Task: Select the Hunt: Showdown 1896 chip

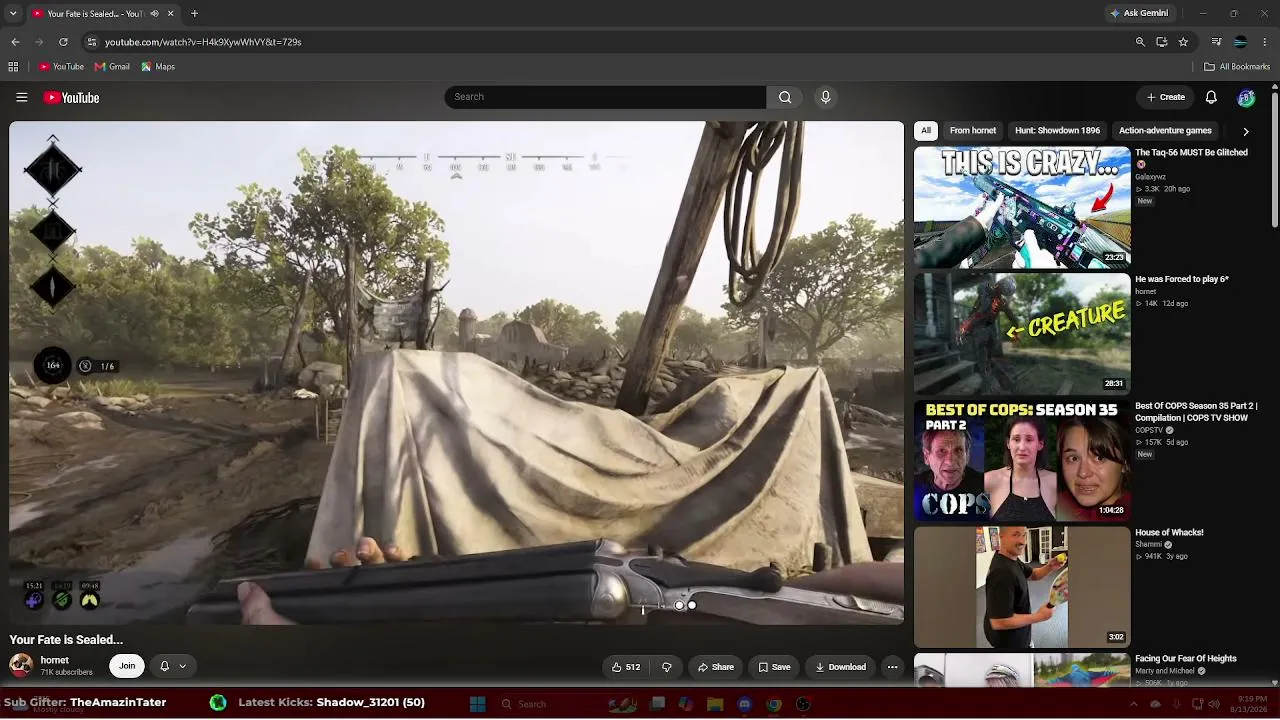Action: click(1057, 131)
